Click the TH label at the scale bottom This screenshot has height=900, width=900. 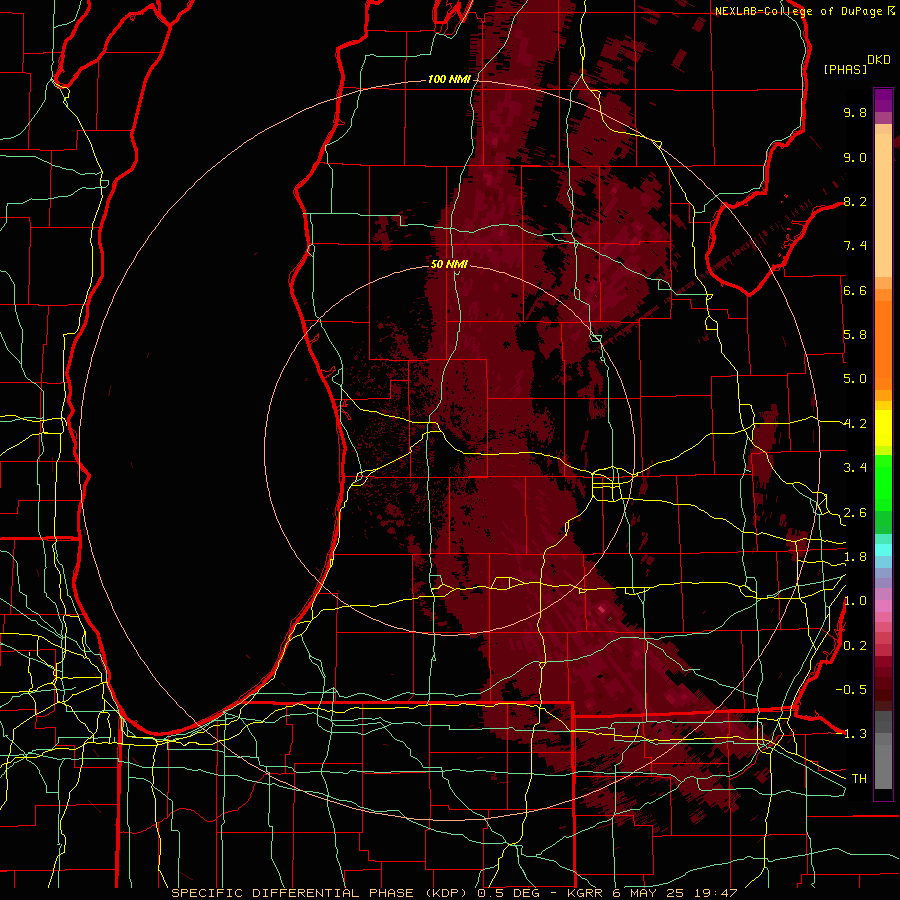859,779
